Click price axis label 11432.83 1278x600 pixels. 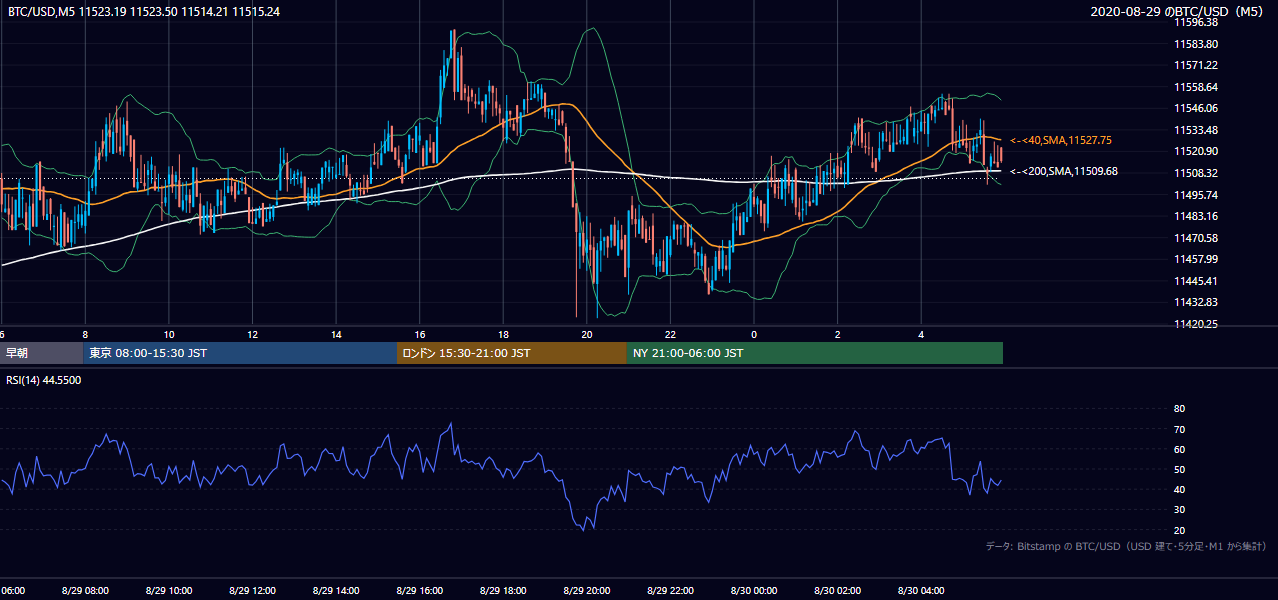(x=1196, y=302)
